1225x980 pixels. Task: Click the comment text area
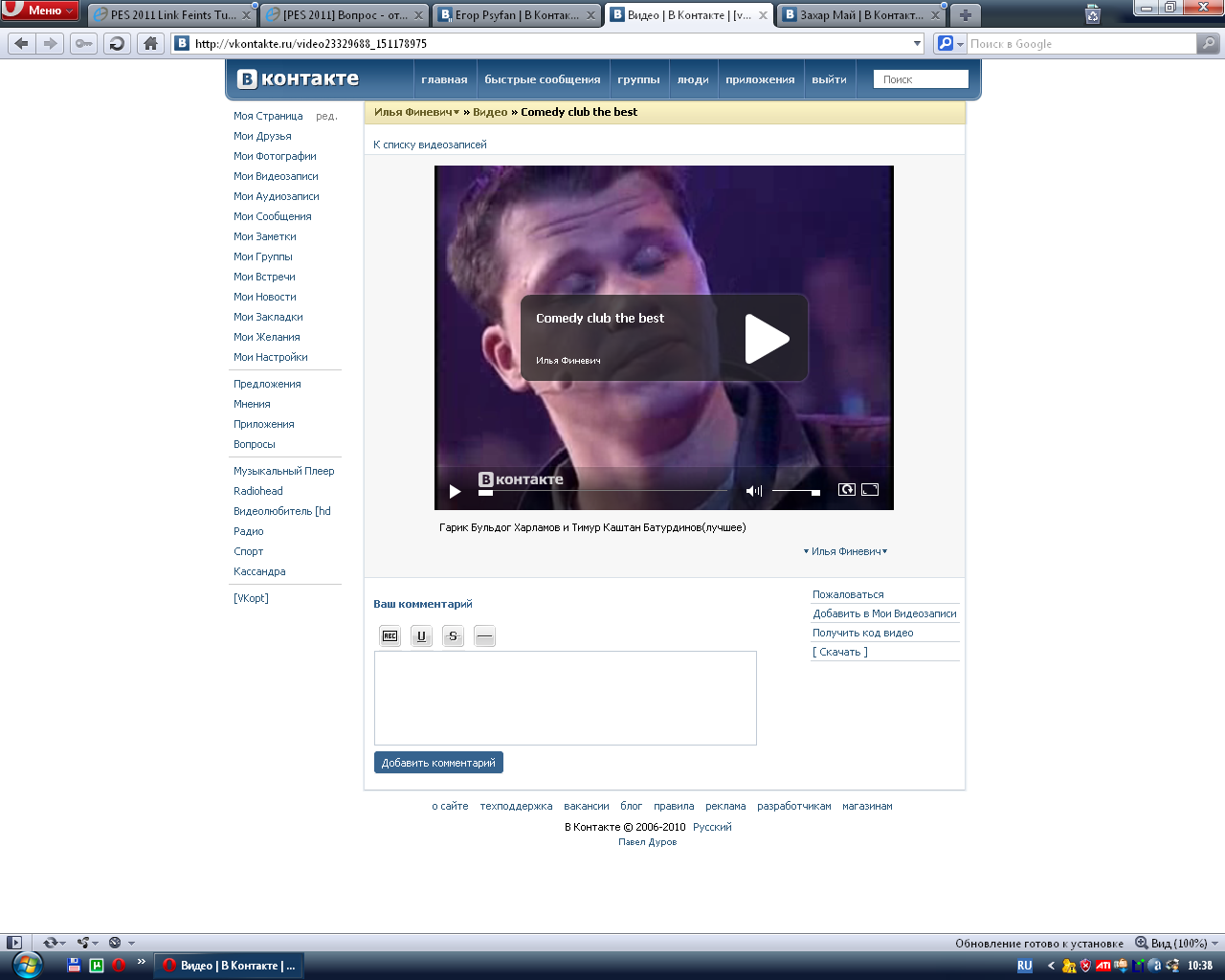(566, 698)
